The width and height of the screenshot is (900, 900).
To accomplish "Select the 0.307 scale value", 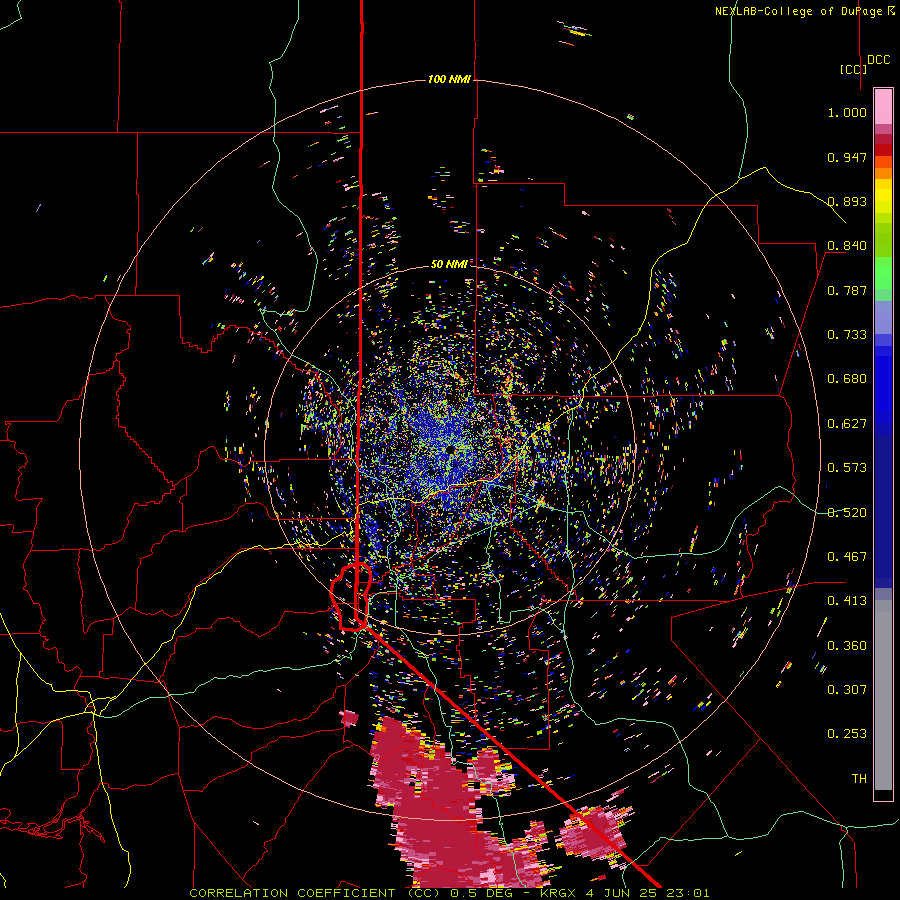I will click(x=847, y=690).
